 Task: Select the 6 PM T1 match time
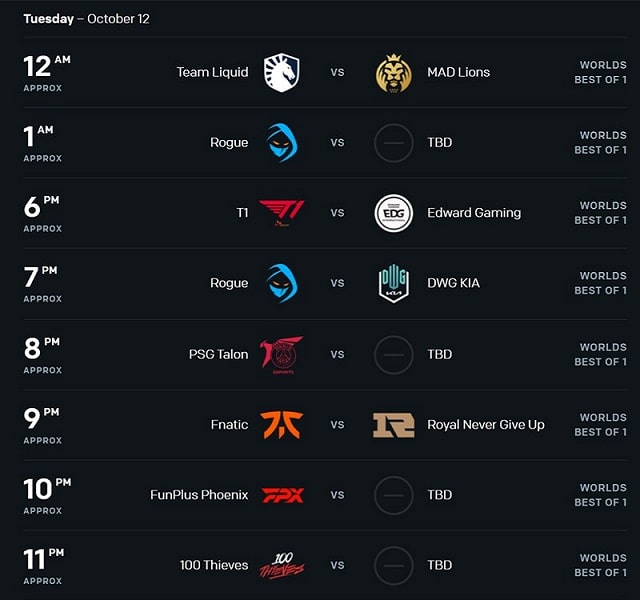point(42,214)
